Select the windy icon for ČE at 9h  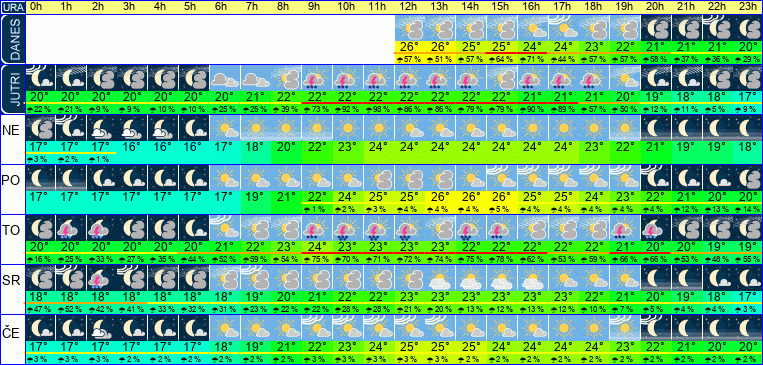[317, 328]
